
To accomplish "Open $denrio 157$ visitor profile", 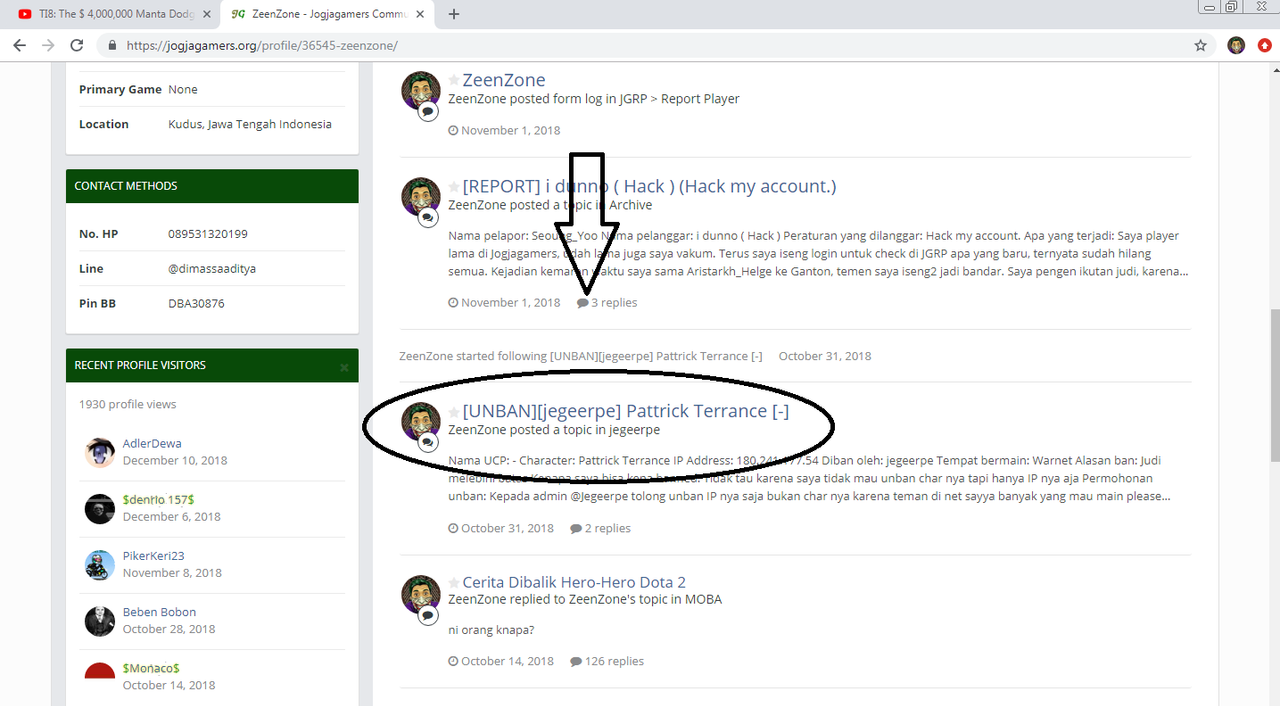I will pyautogui.click(x=159, y=499).
